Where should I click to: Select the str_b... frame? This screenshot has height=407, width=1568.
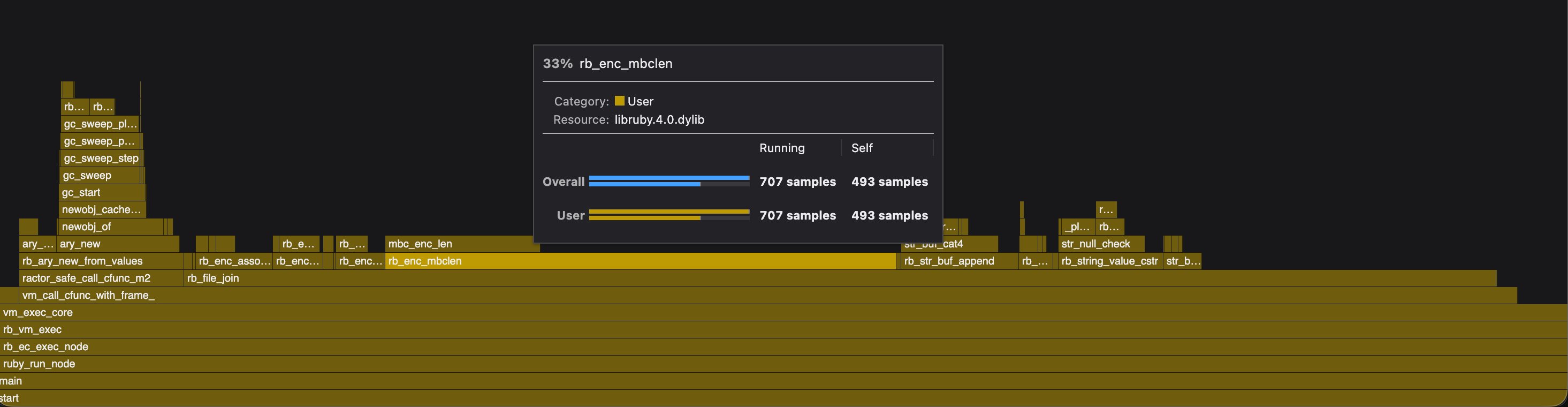point(1182,261)
